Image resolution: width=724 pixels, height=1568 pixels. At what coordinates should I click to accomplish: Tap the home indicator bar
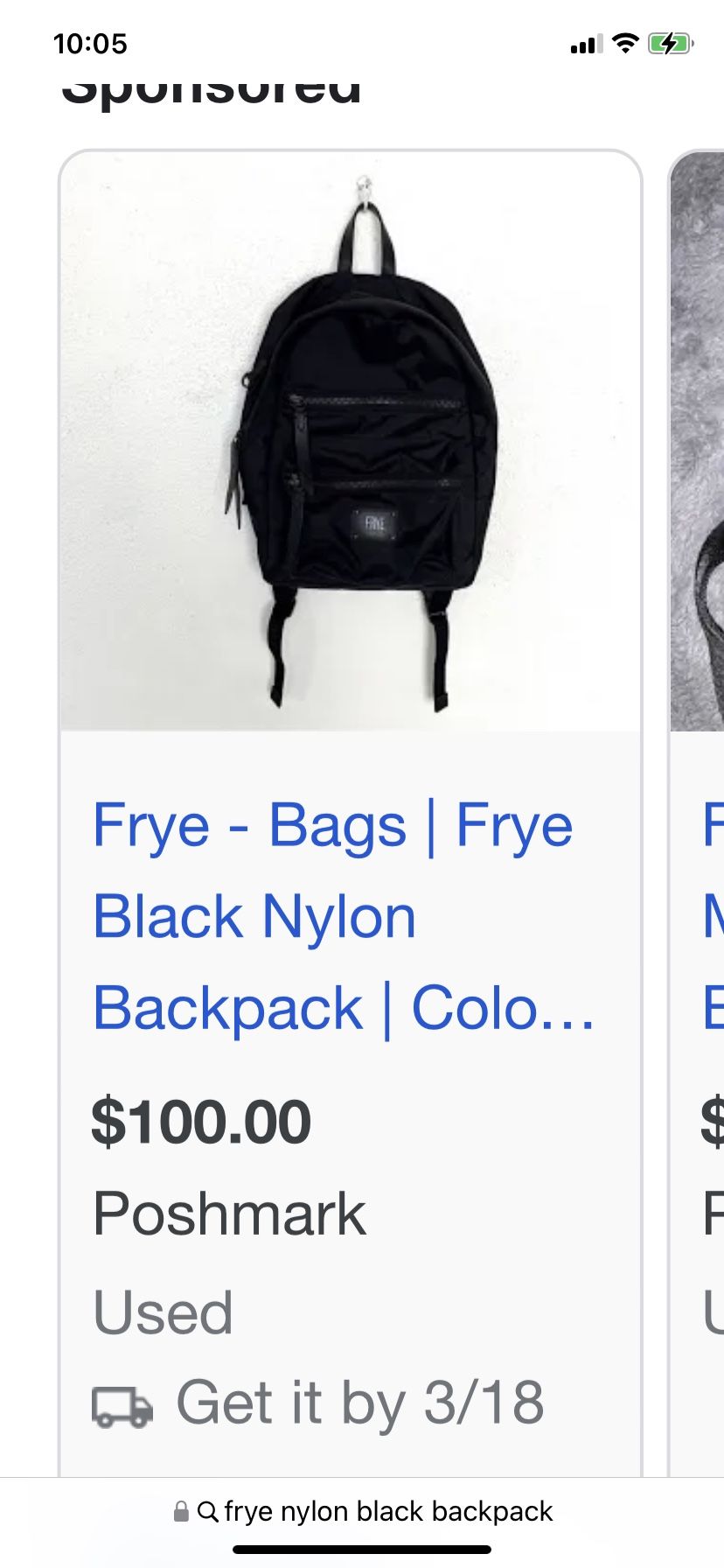(362, 1549)
